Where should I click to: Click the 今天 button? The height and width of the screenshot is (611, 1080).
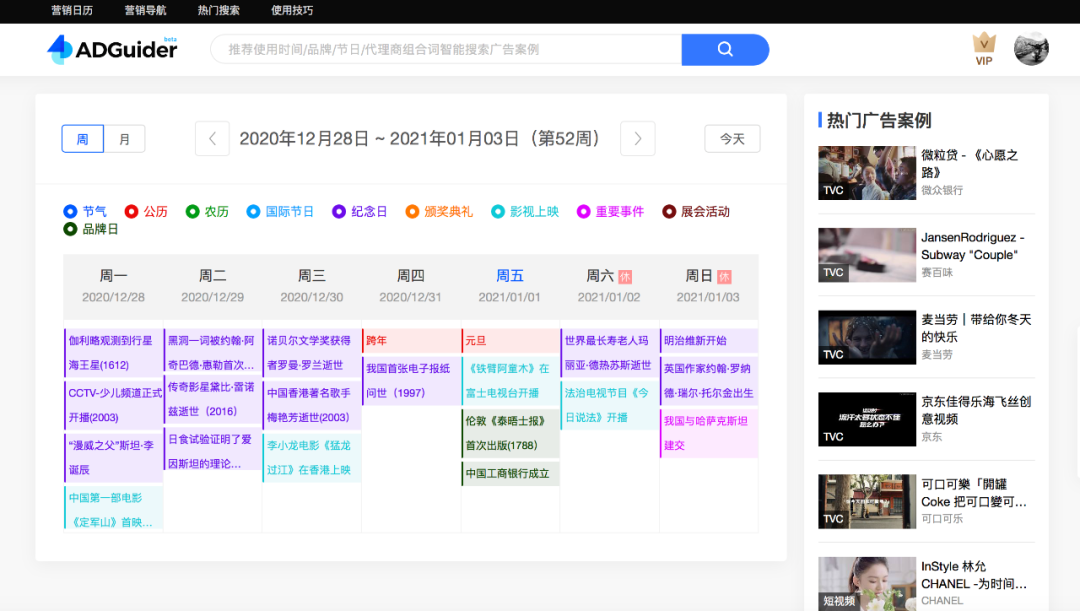click(732, 138)
